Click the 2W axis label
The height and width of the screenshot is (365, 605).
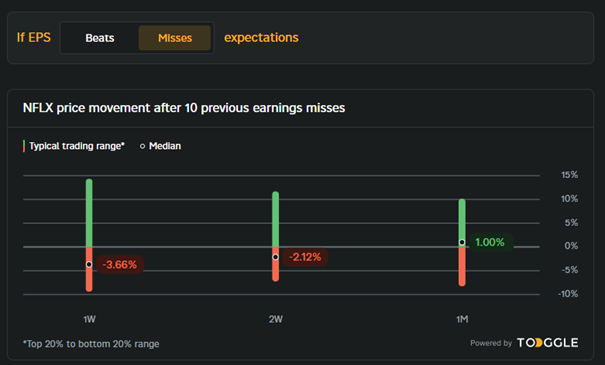[276, 319]
